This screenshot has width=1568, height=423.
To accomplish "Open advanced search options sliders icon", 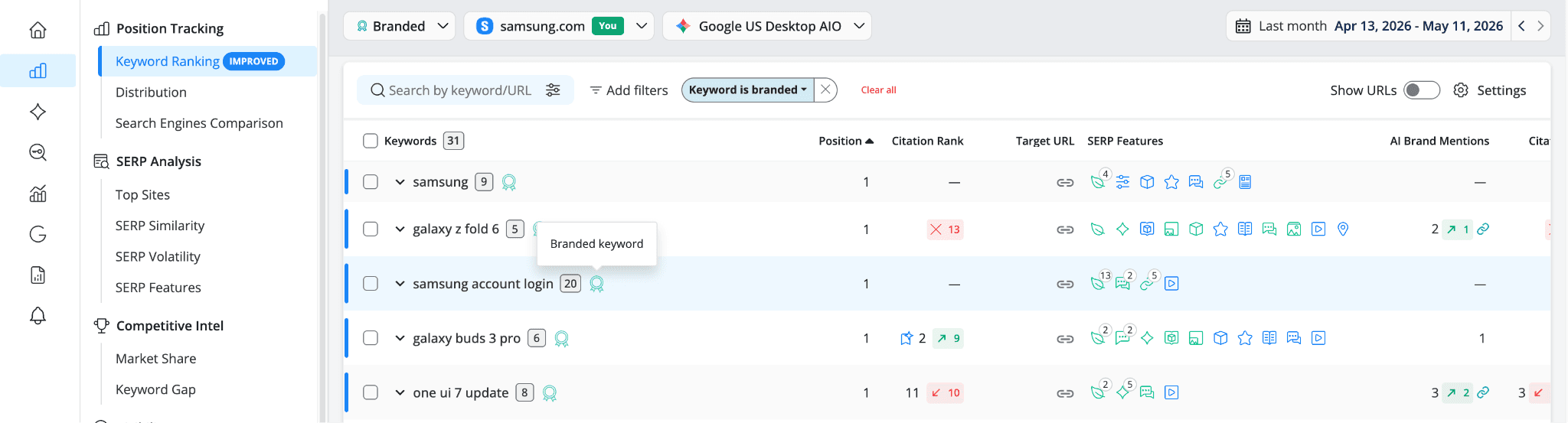I will coord(553,90).
